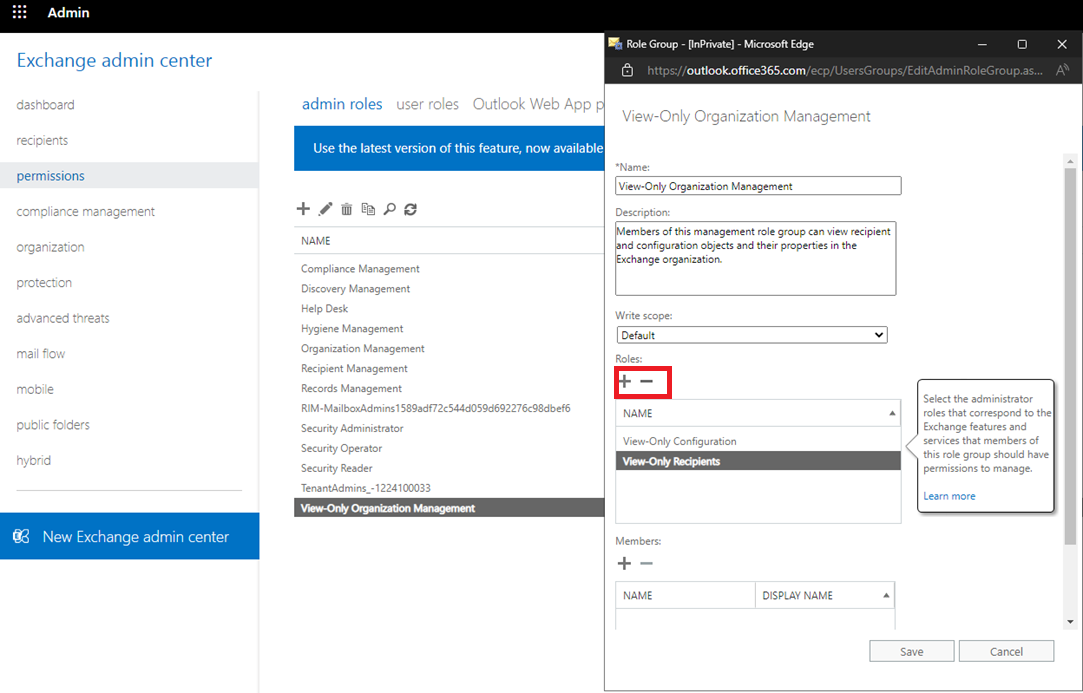
Task: Click the copy role group icon
Action: (x=368, y=209)
